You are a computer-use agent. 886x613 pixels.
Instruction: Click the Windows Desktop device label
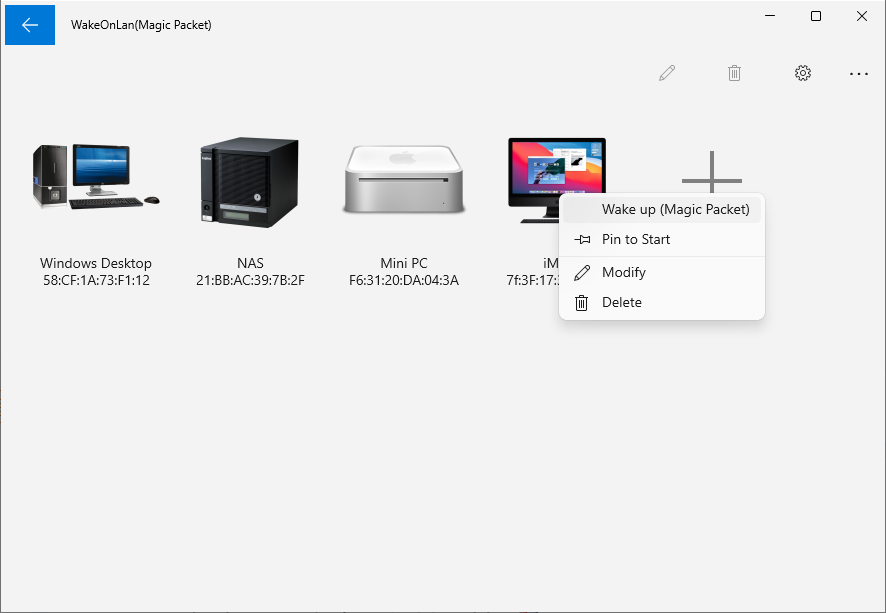click(95, 263)
